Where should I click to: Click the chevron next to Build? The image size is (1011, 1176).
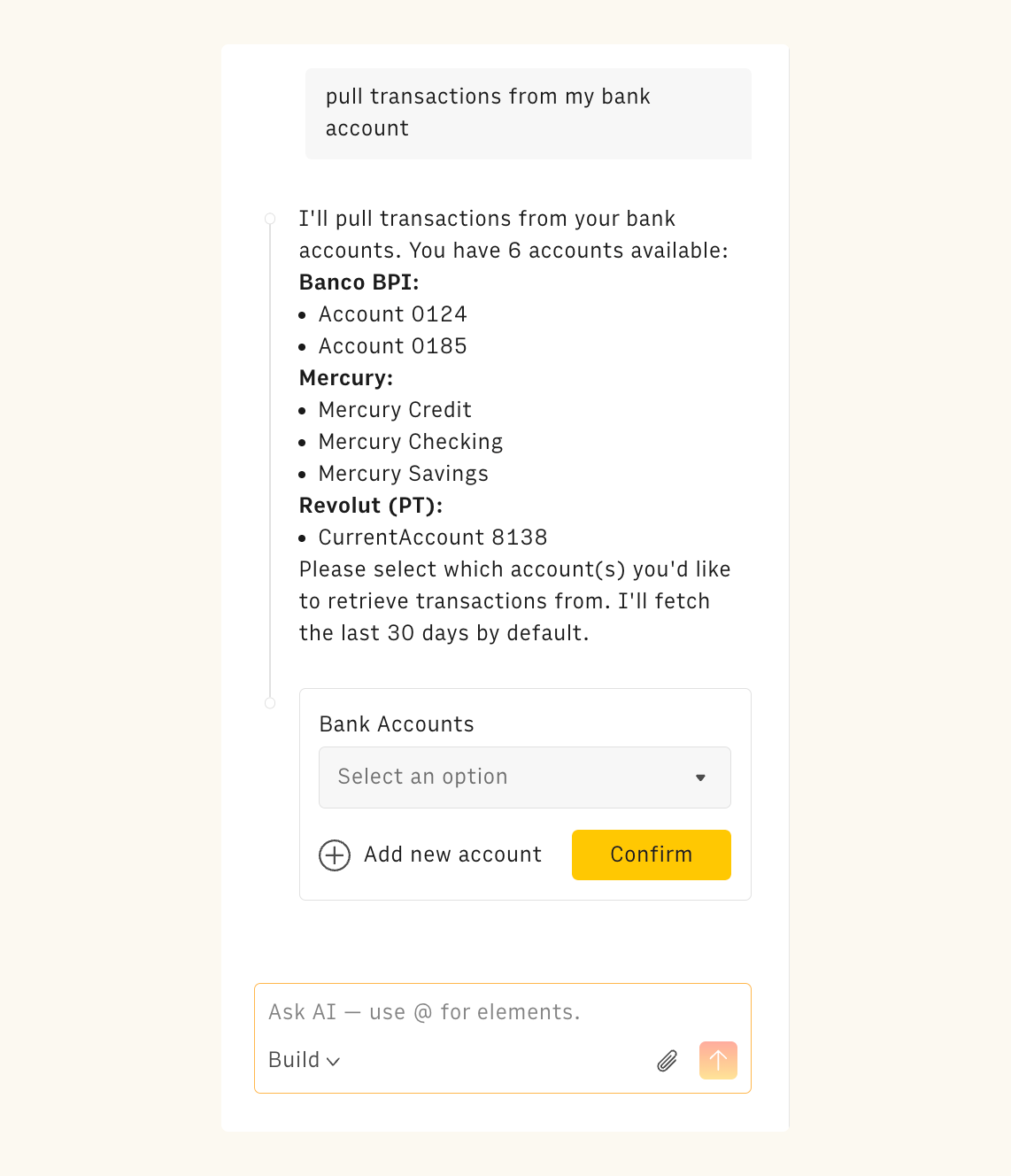[333, 1061]
